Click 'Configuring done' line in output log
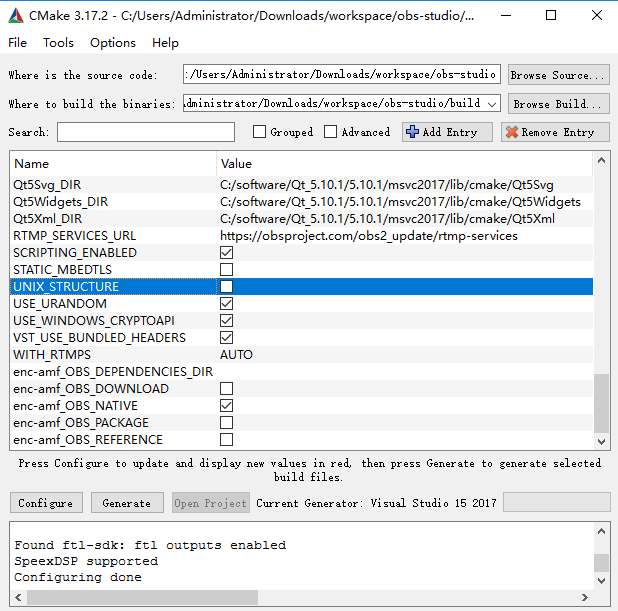This screenshot has width=618, height=611. tap(78, 577)
